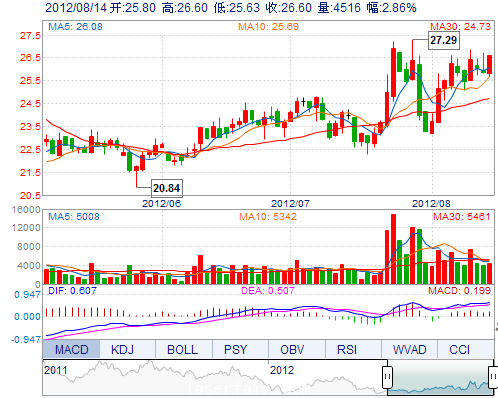Click the 2012 label in overview timeline
The height and width of the screenshot is (398, 498).
[x=282, y=370]
